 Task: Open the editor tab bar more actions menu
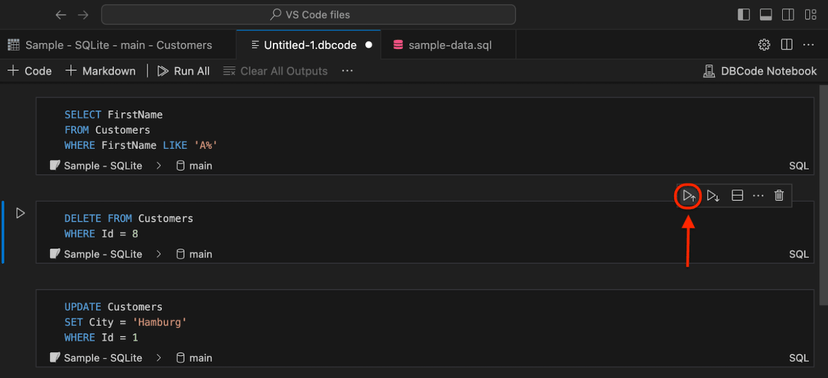[808, 45]
